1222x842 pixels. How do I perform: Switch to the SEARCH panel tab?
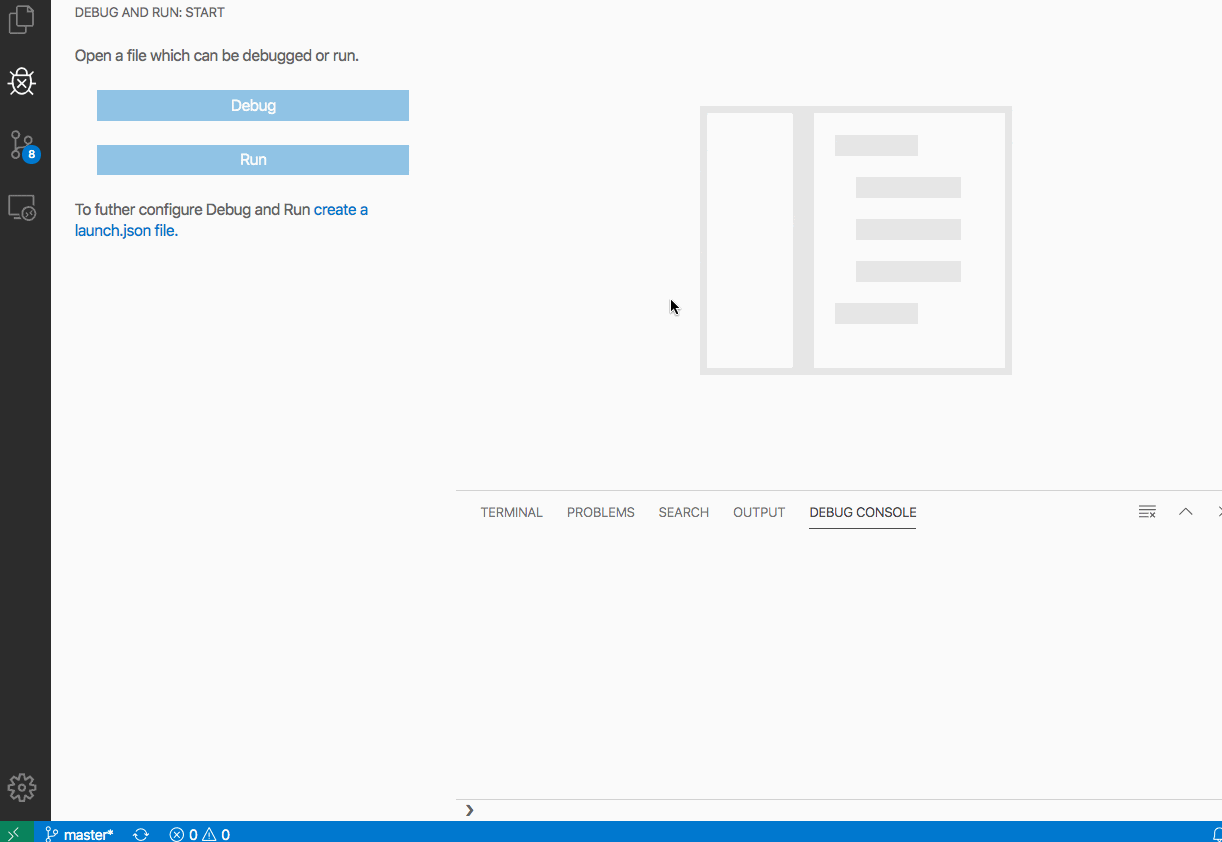coord(683,512)
